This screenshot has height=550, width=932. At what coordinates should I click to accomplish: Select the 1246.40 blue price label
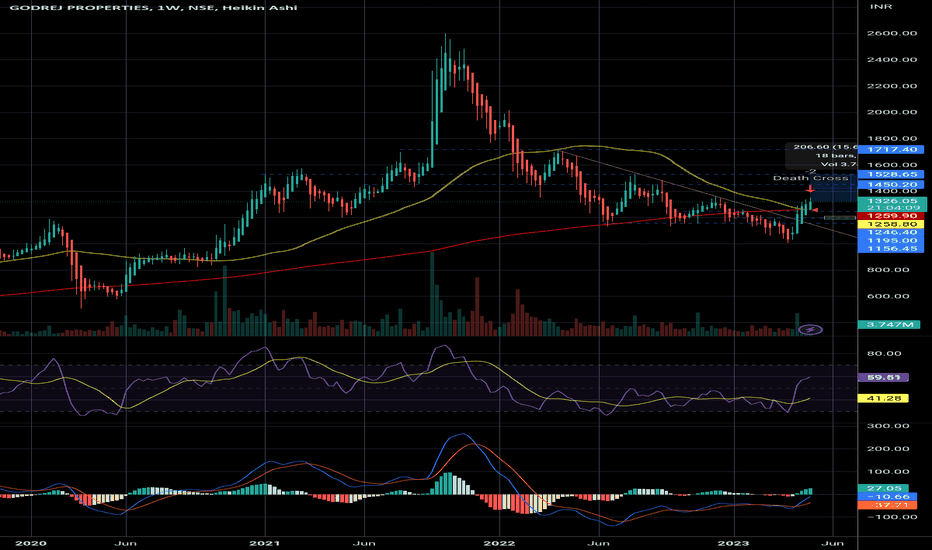(891, 232)
